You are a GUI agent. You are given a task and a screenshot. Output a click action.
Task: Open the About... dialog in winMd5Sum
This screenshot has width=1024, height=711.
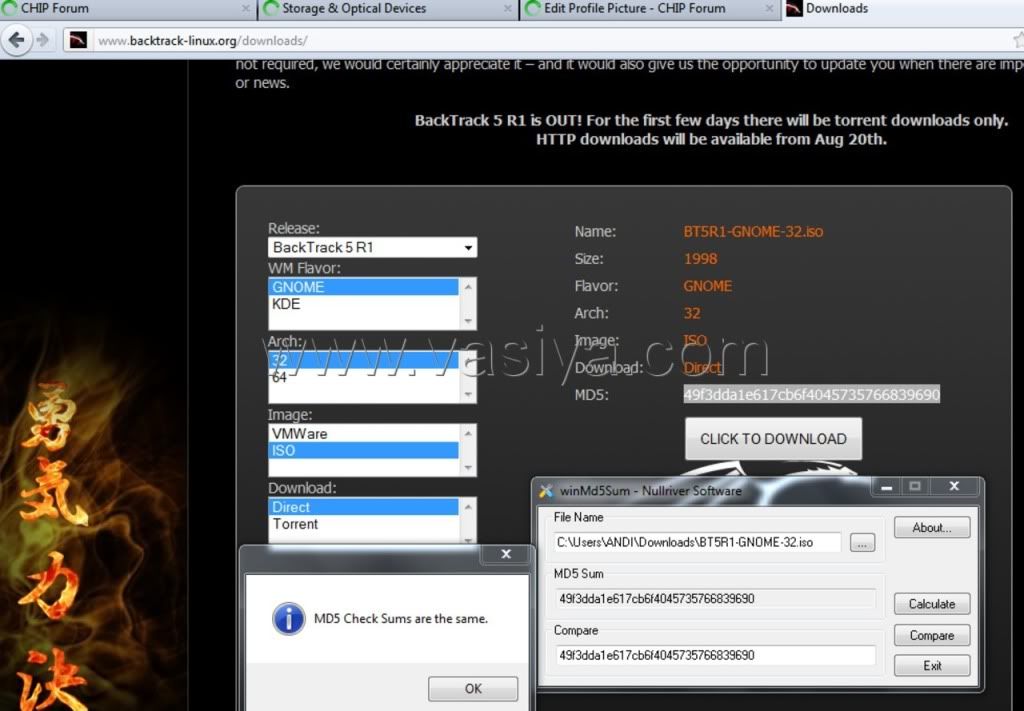pos(932,528)
